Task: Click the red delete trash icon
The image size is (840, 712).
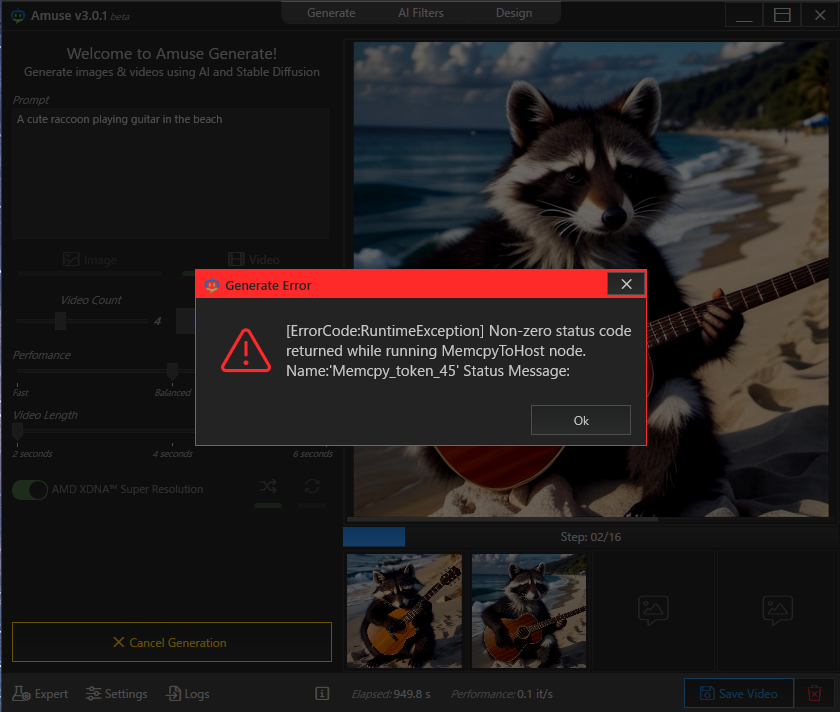Action: [x=815, y=693]
